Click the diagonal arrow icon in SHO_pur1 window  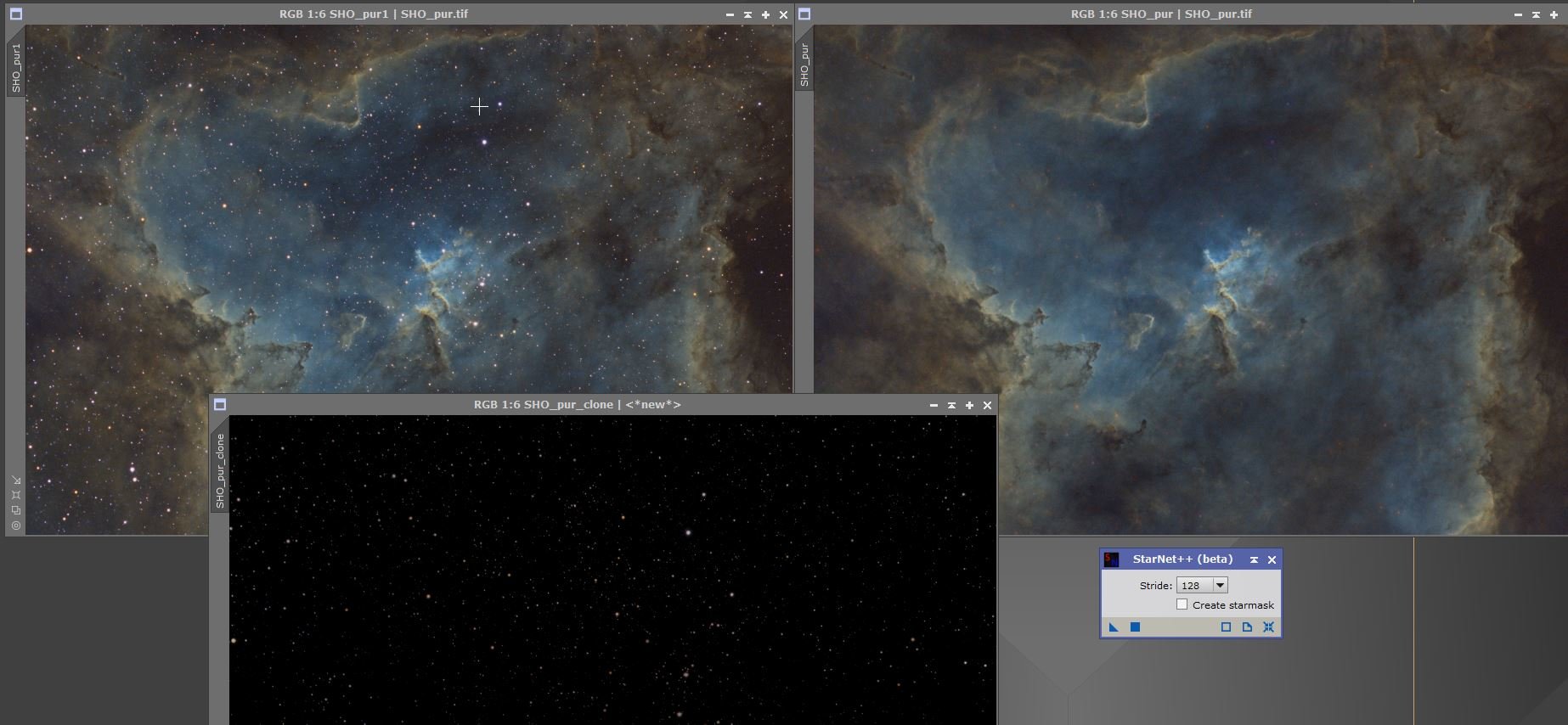tap(16, 480)
